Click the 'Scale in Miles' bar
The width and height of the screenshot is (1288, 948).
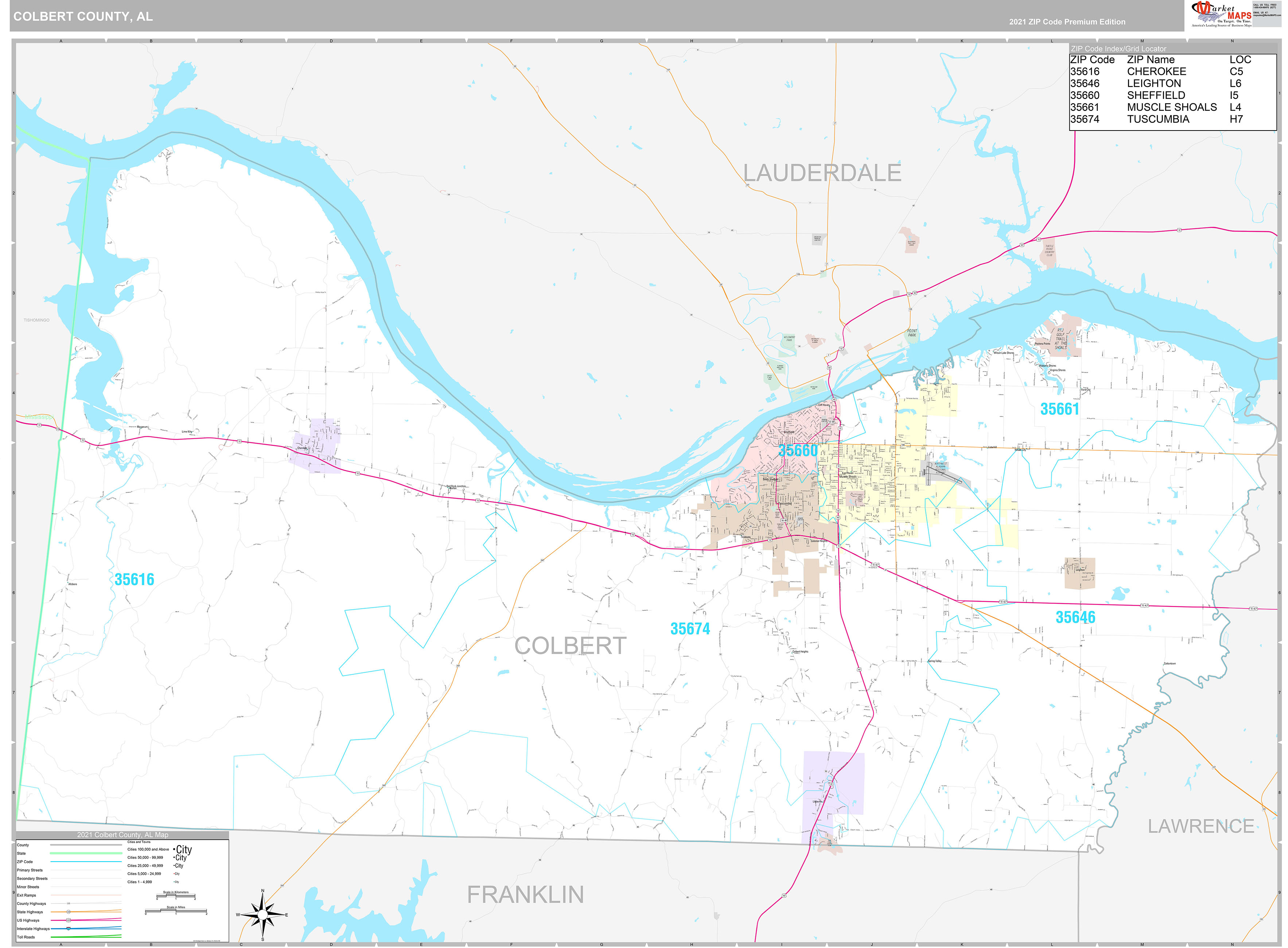(x=176, y=911)
